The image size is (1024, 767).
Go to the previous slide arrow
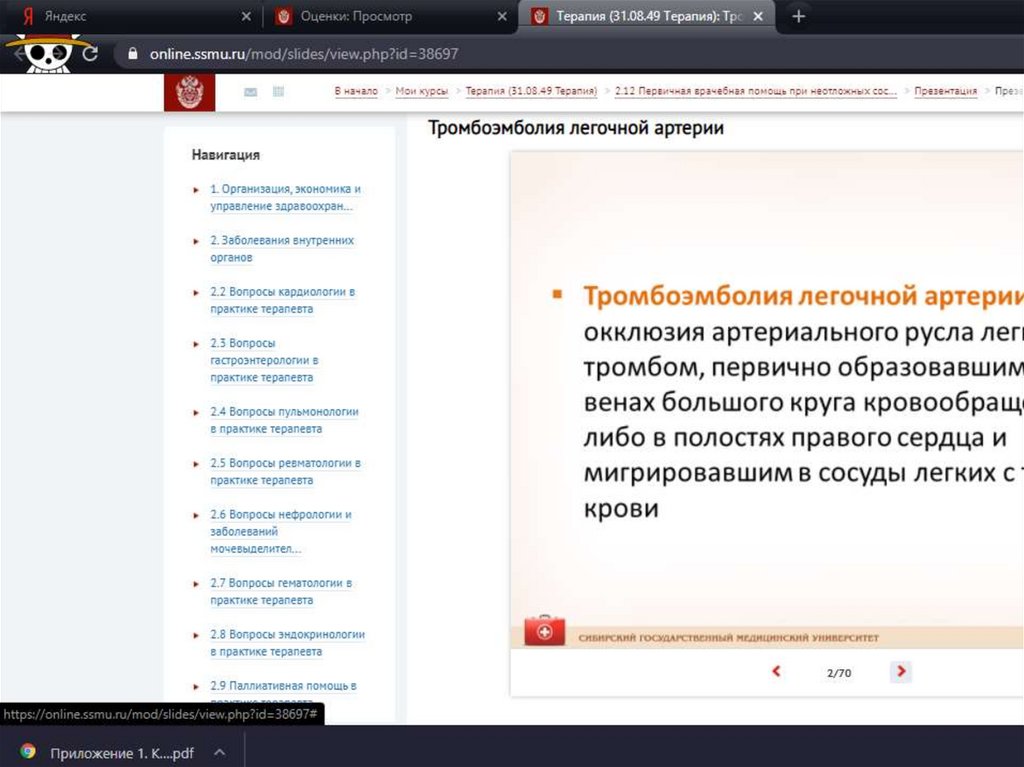pyautogui.click(x=777, y=672)
